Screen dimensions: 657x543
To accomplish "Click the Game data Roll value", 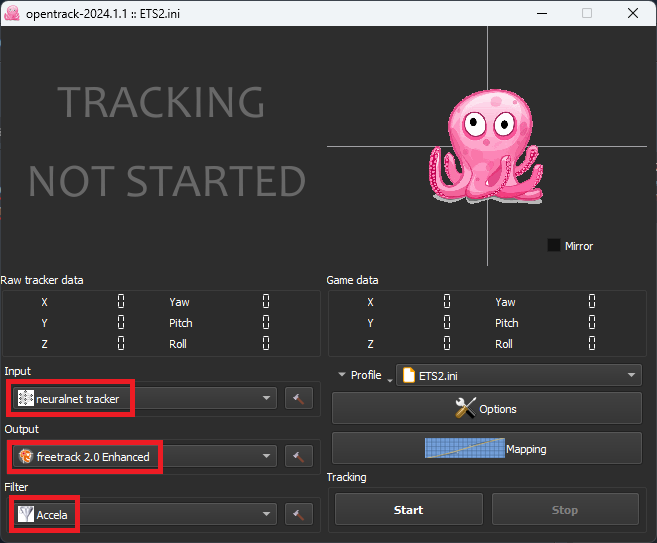I will pos(592,343).
